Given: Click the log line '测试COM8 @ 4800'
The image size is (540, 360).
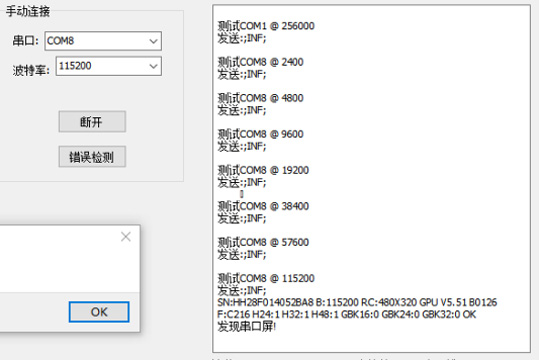Looking at the screenshot, I should [x=260, y=98].
